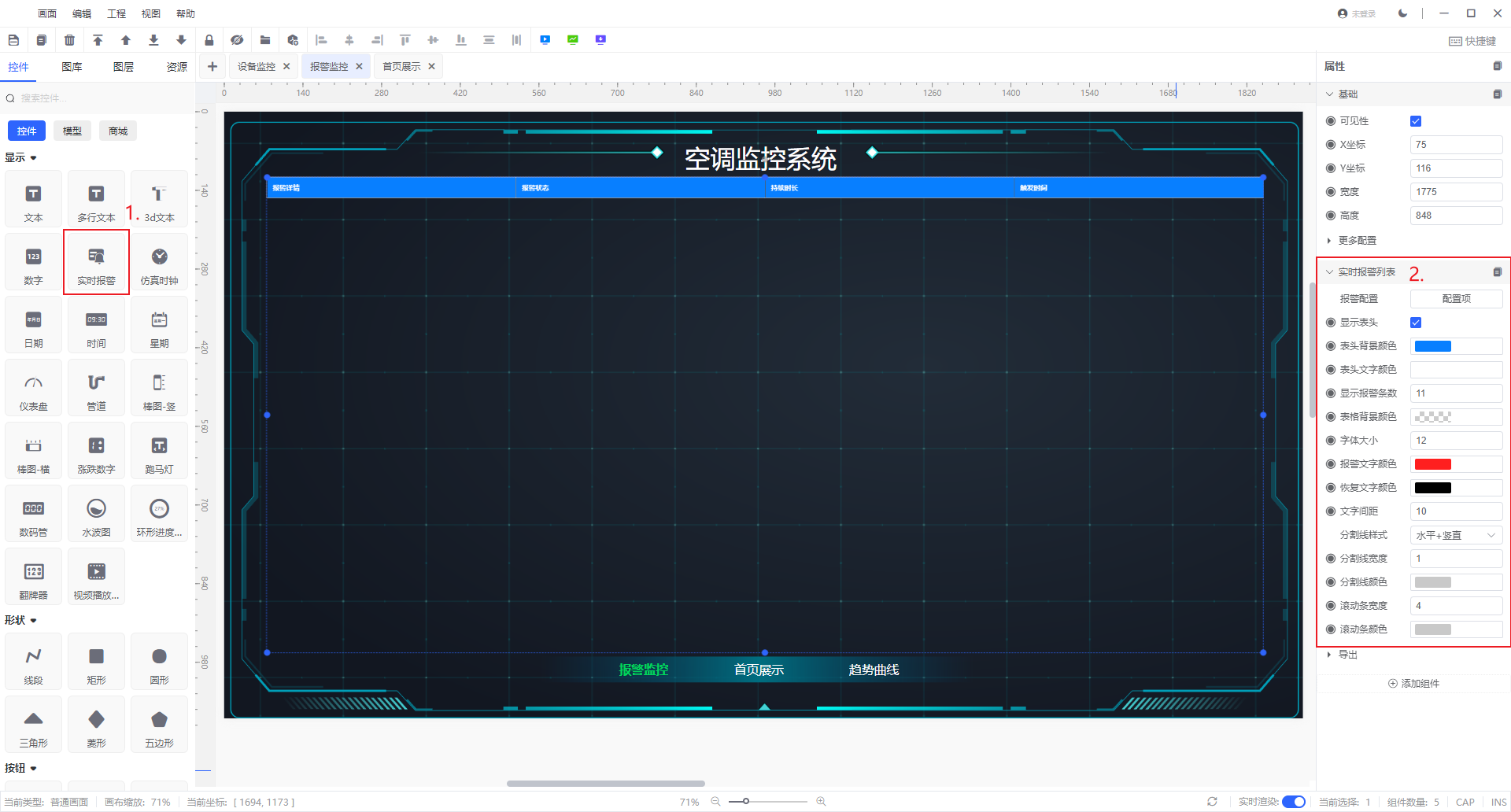Click the 显示报警条数 input field
The width and height of the screenshot is (1511, 812).
[x=1455, y=393]
